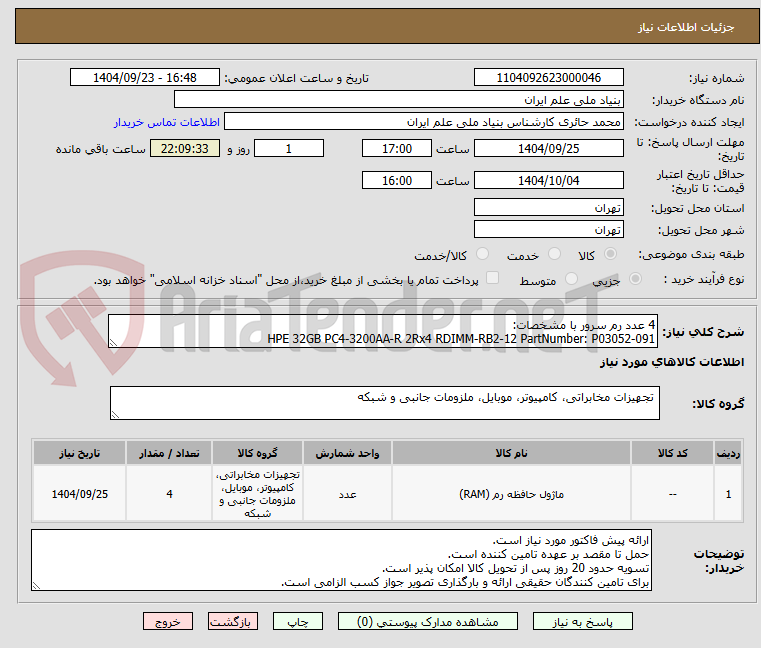
Task: Click the table date cell 1404/09/25
Action: [x=80, y=494]
